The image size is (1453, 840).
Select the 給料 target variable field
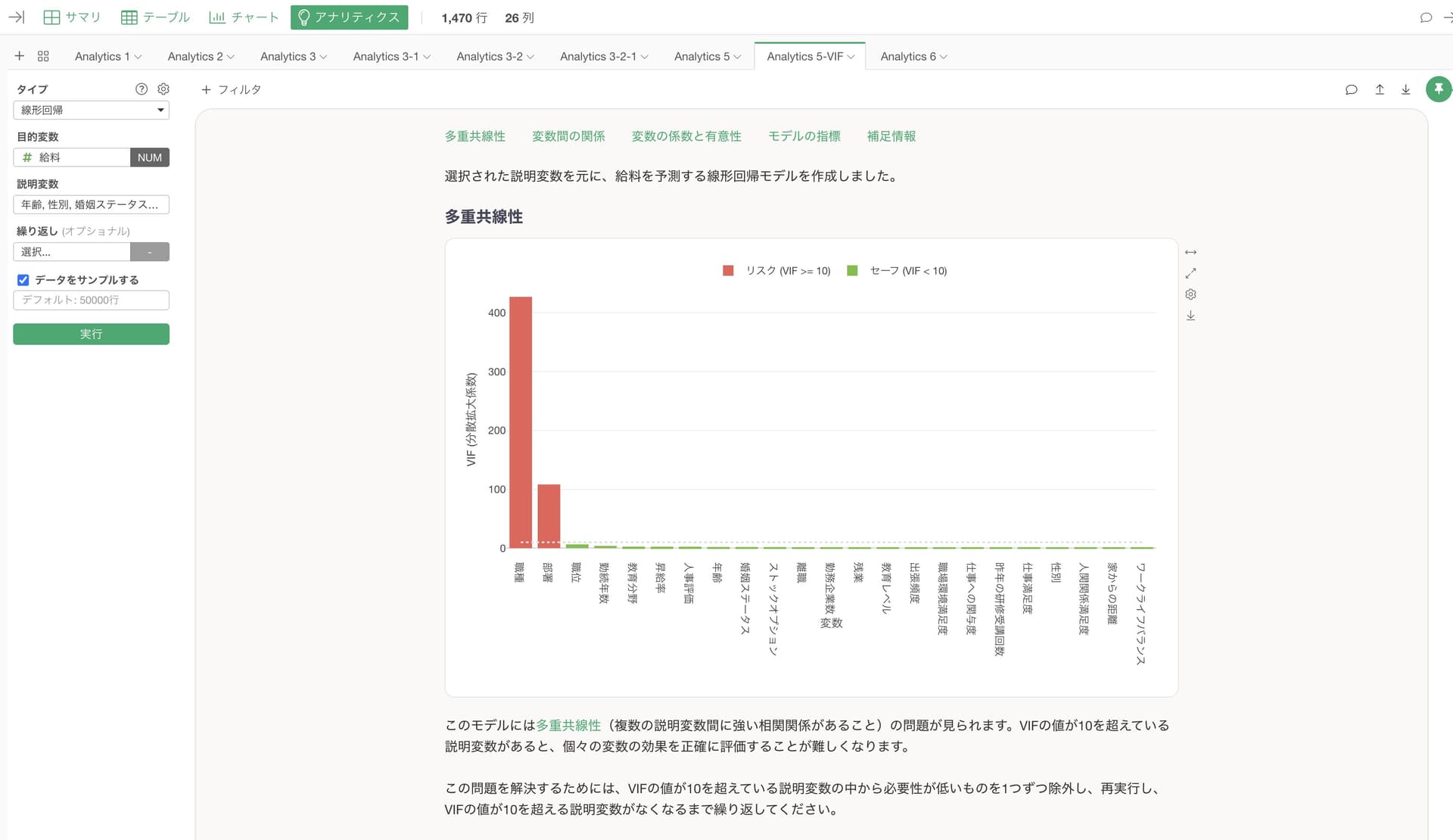[72, 157]
